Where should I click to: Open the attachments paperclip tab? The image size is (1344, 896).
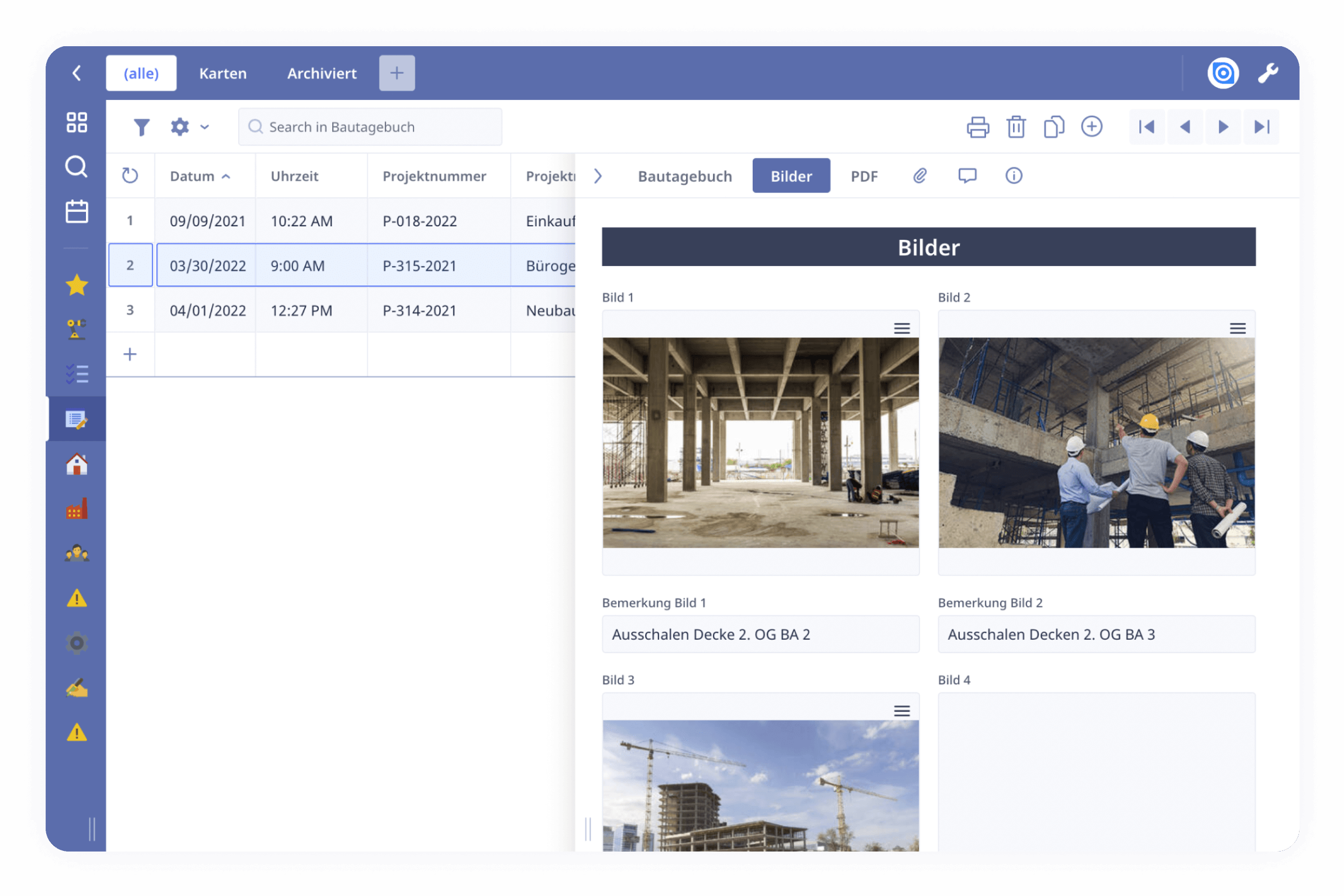click(x=919, y=175)
